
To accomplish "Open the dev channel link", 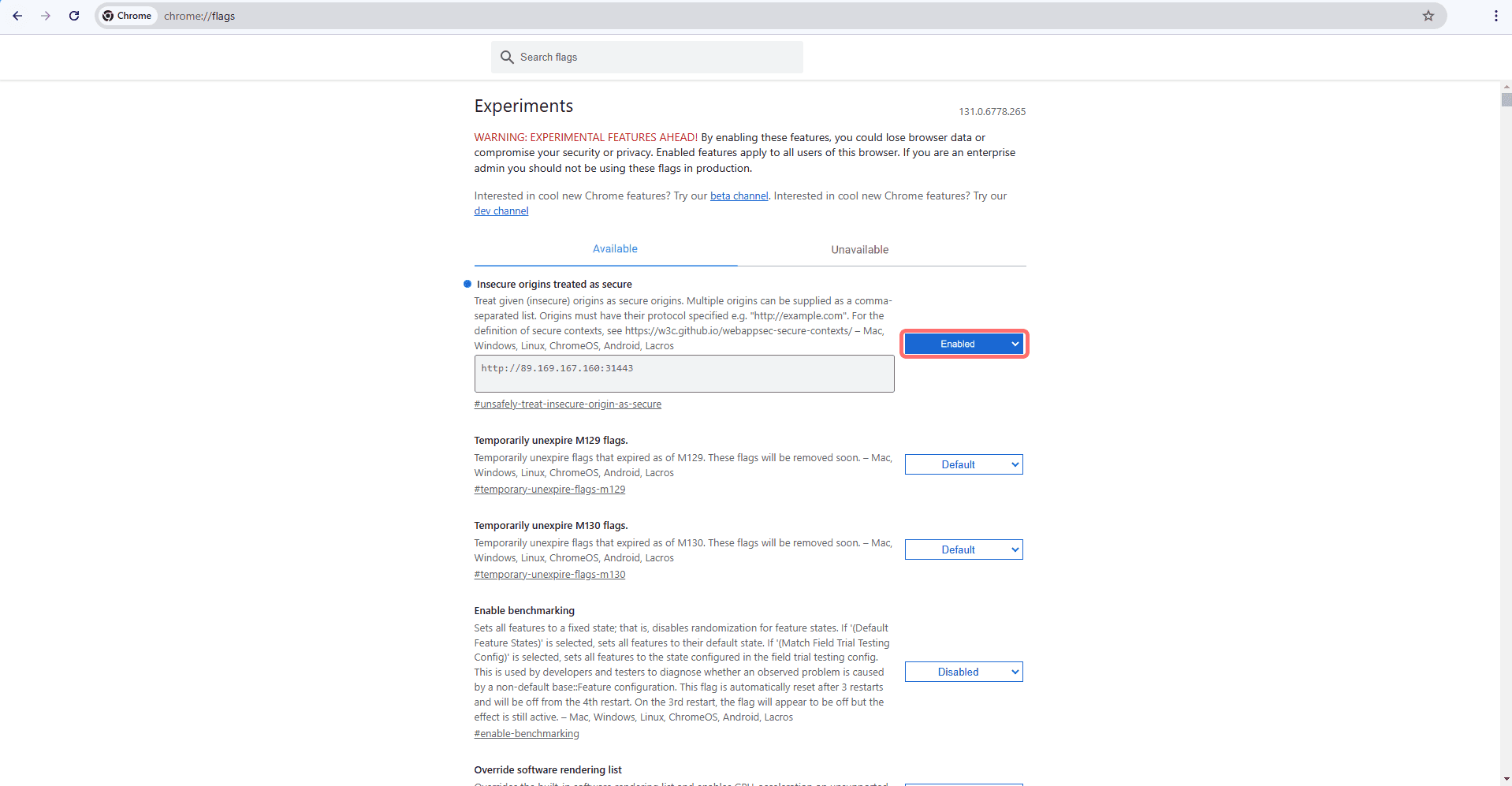I will click(501, 211).
